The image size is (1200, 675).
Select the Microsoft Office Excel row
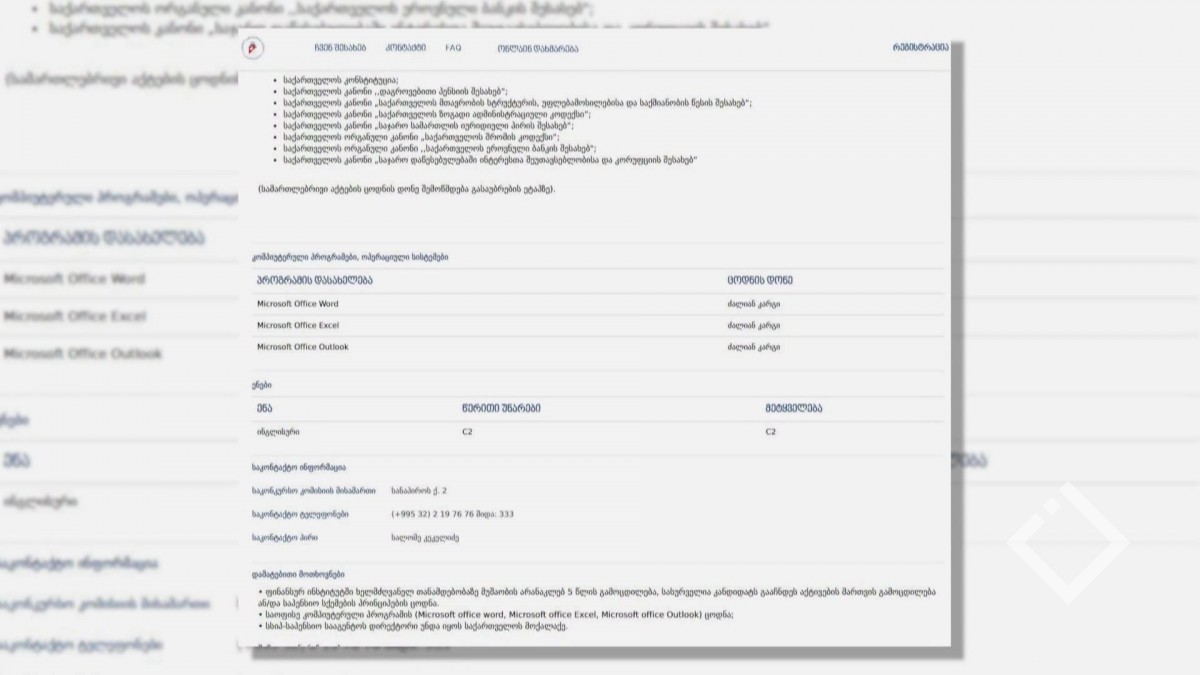298,326
